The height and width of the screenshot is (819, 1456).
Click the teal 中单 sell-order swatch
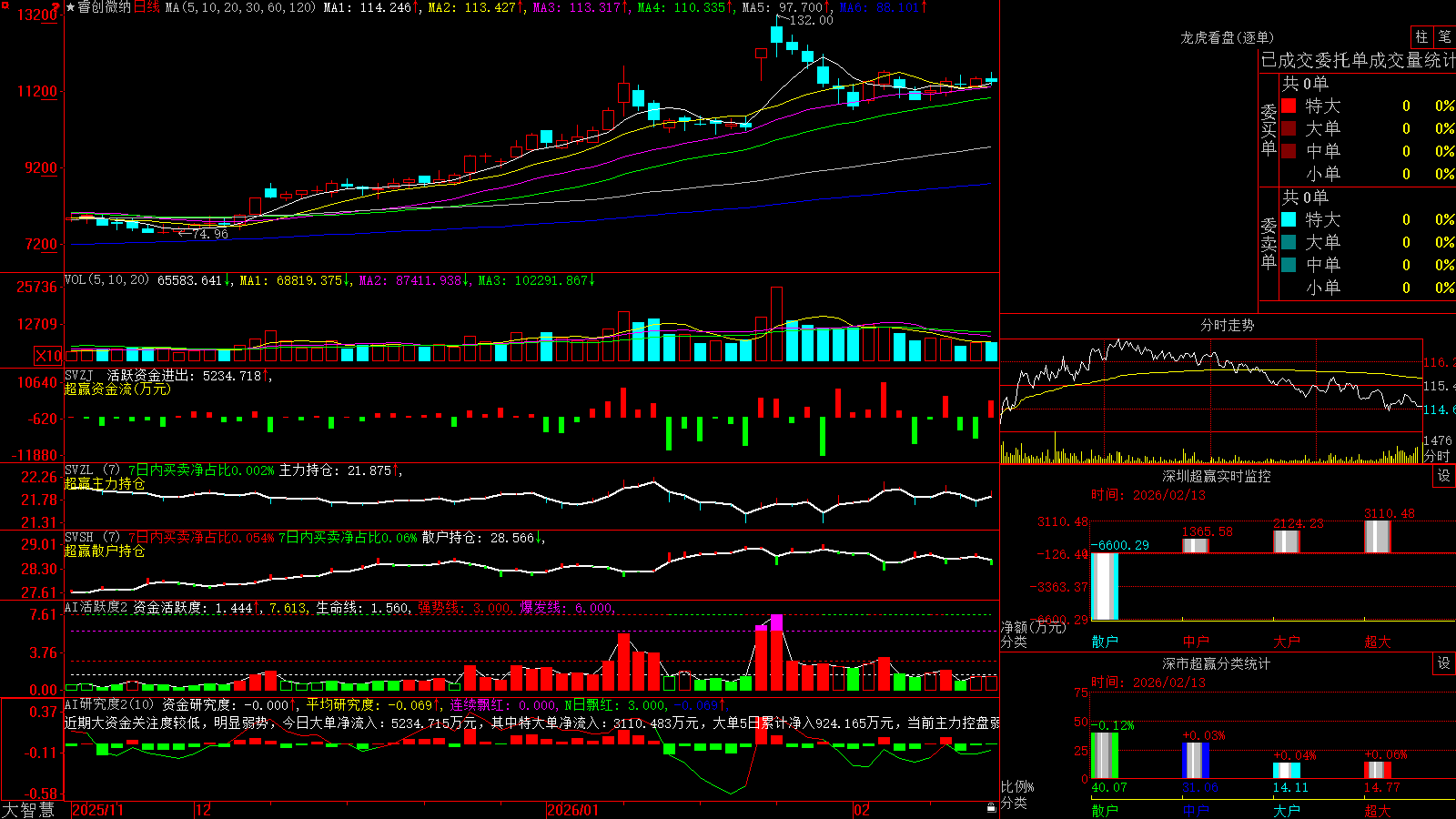[x=1289, y=265]
